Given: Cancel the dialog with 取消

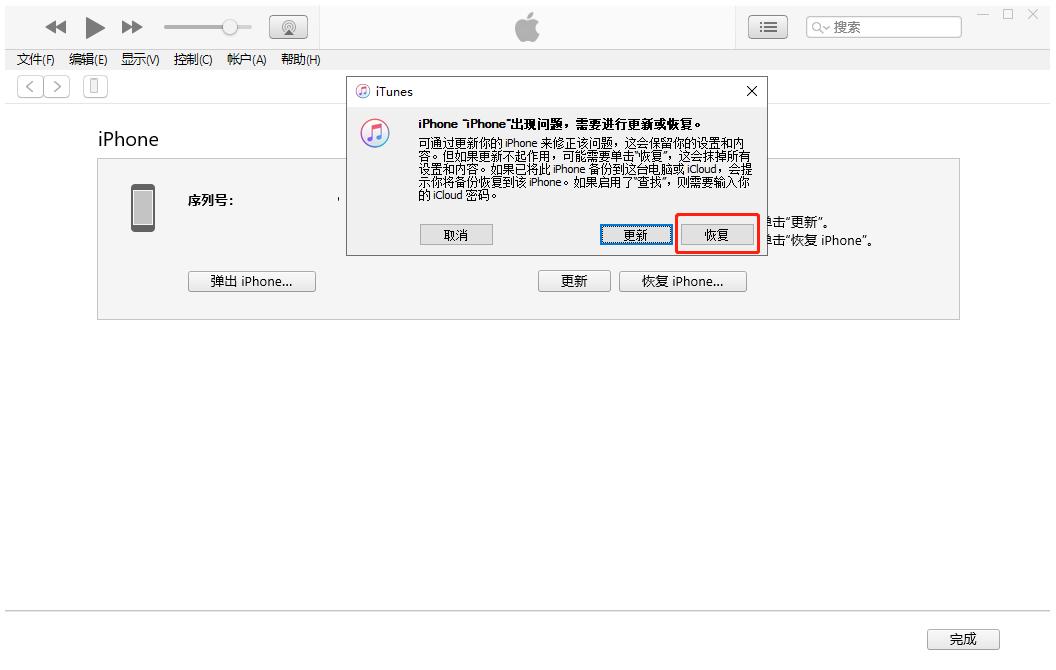Looking at the screenshot, I should point(456,234).
